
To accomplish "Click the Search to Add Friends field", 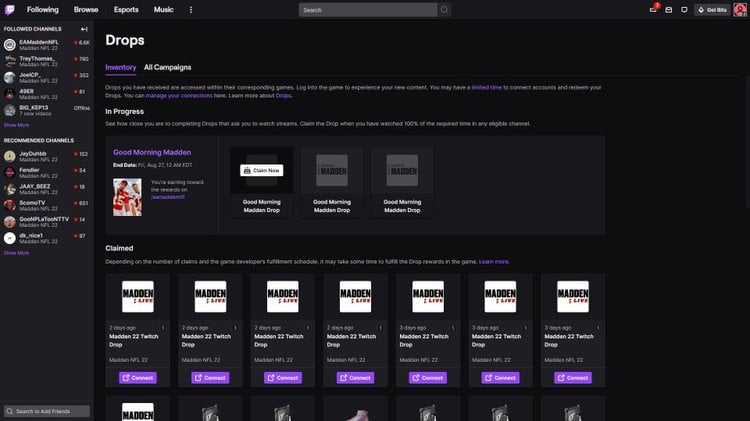I will 47,411.
